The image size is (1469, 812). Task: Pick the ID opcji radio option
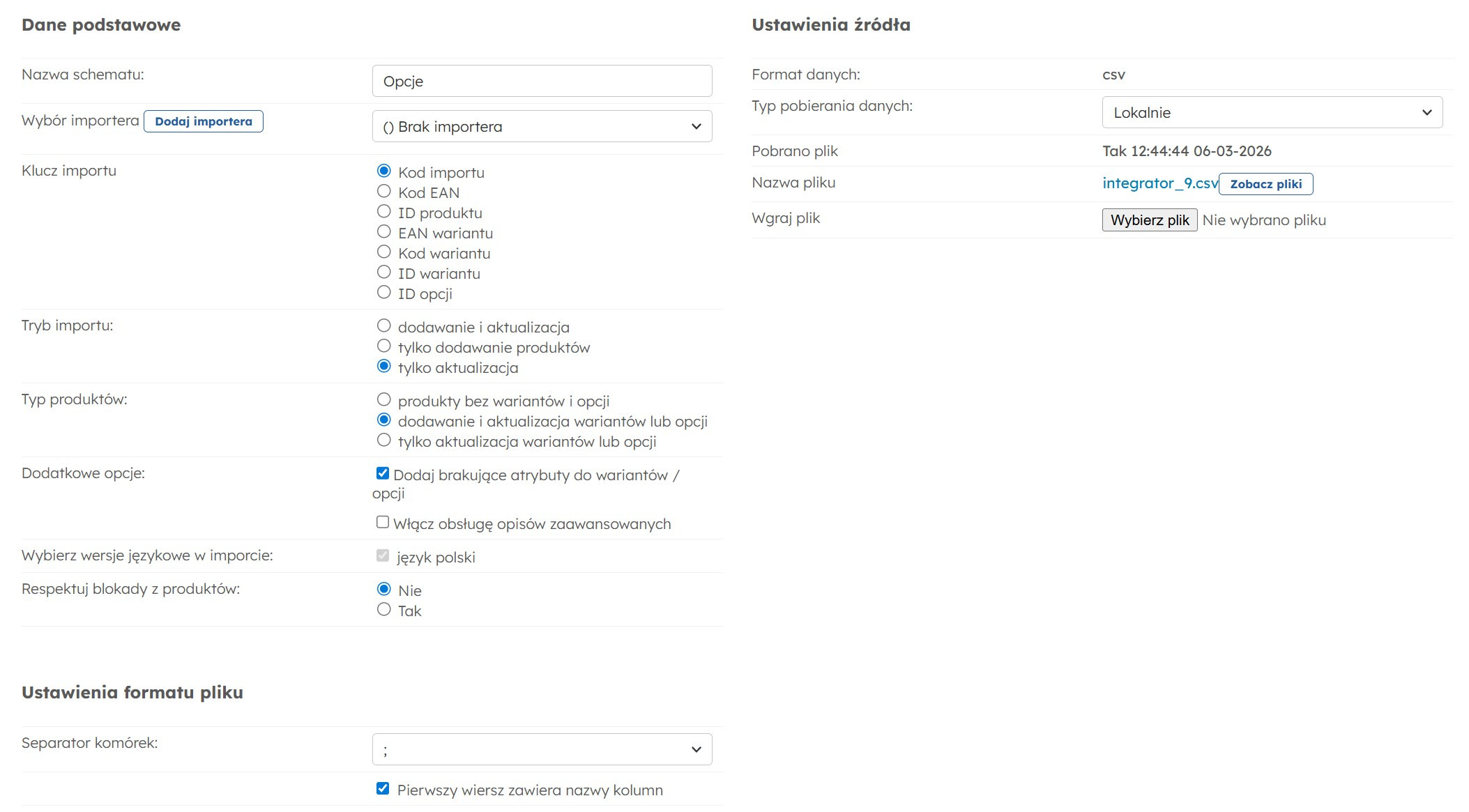[383, 292]
